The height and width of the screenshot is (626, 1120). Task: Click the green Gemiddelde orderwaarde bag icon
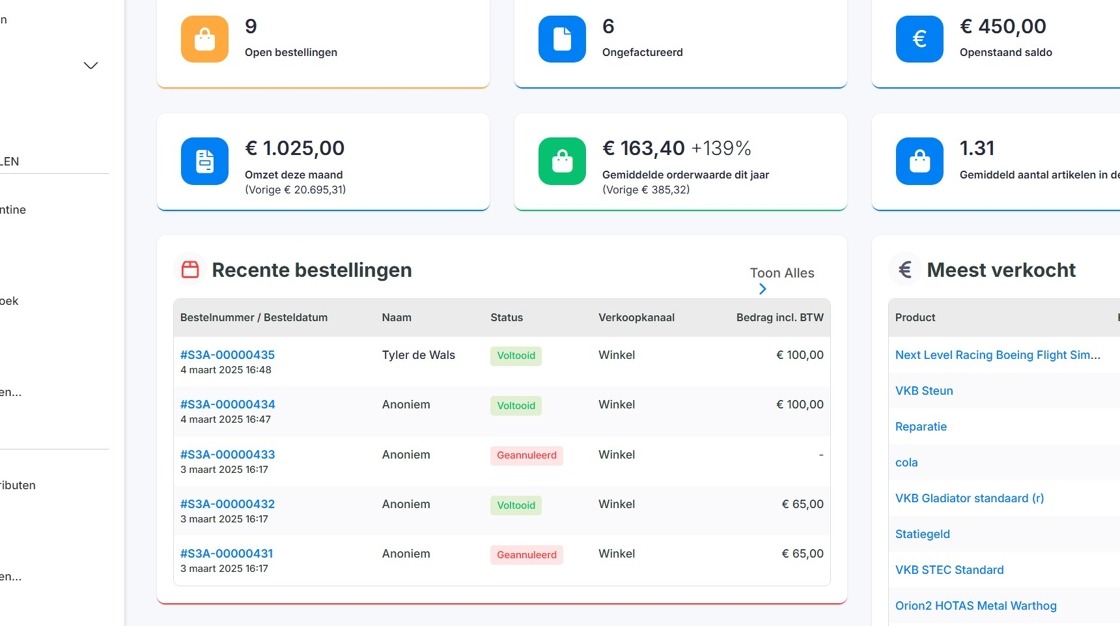[x=562, y=161]
